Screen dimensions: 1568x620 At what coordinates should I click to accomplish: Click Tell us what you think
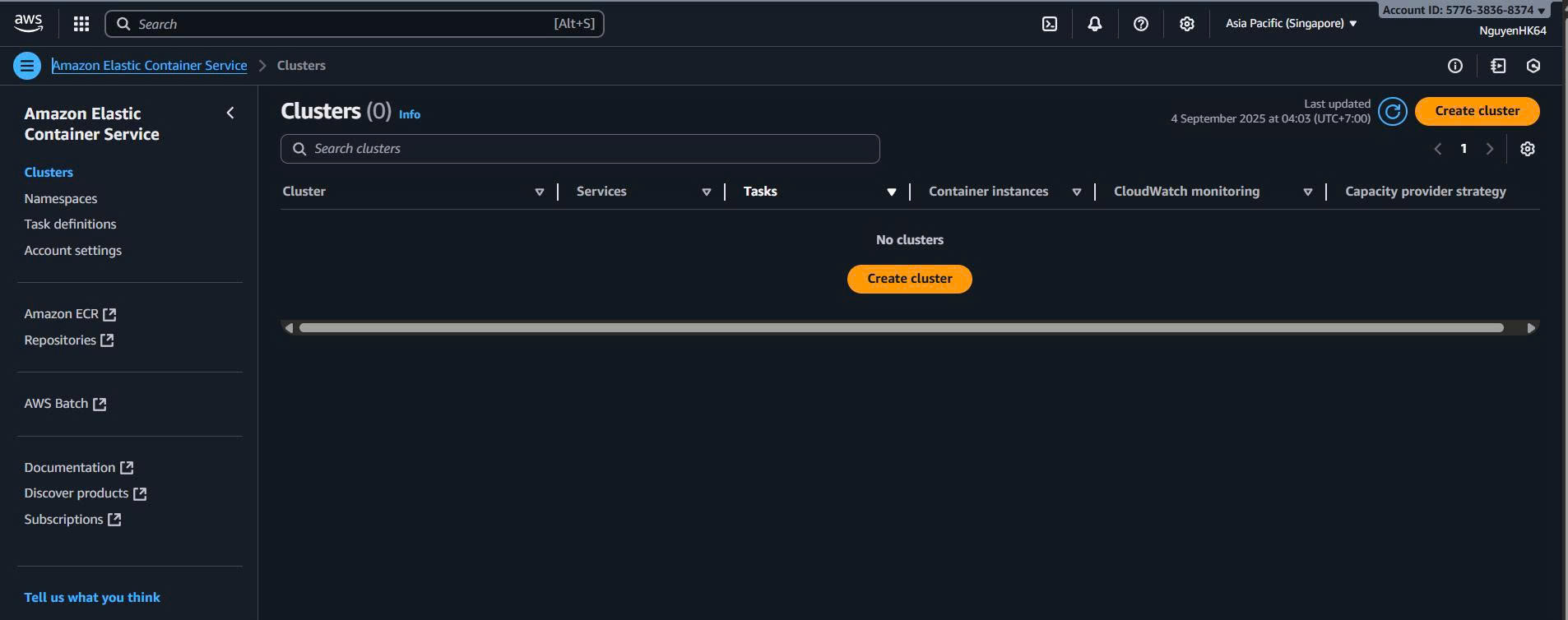point(92,598)
